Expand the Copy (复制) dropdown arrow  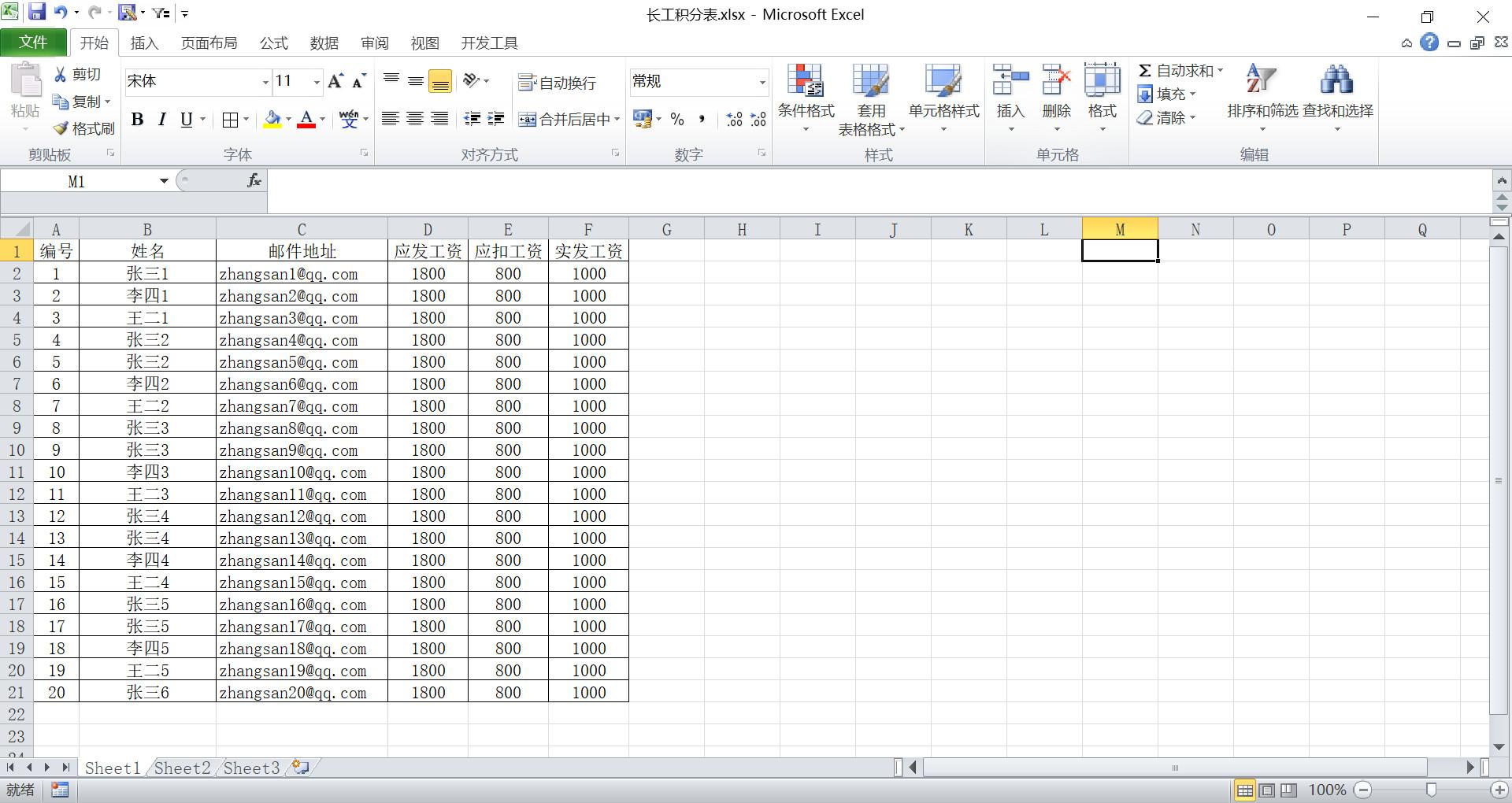(107, 102)
